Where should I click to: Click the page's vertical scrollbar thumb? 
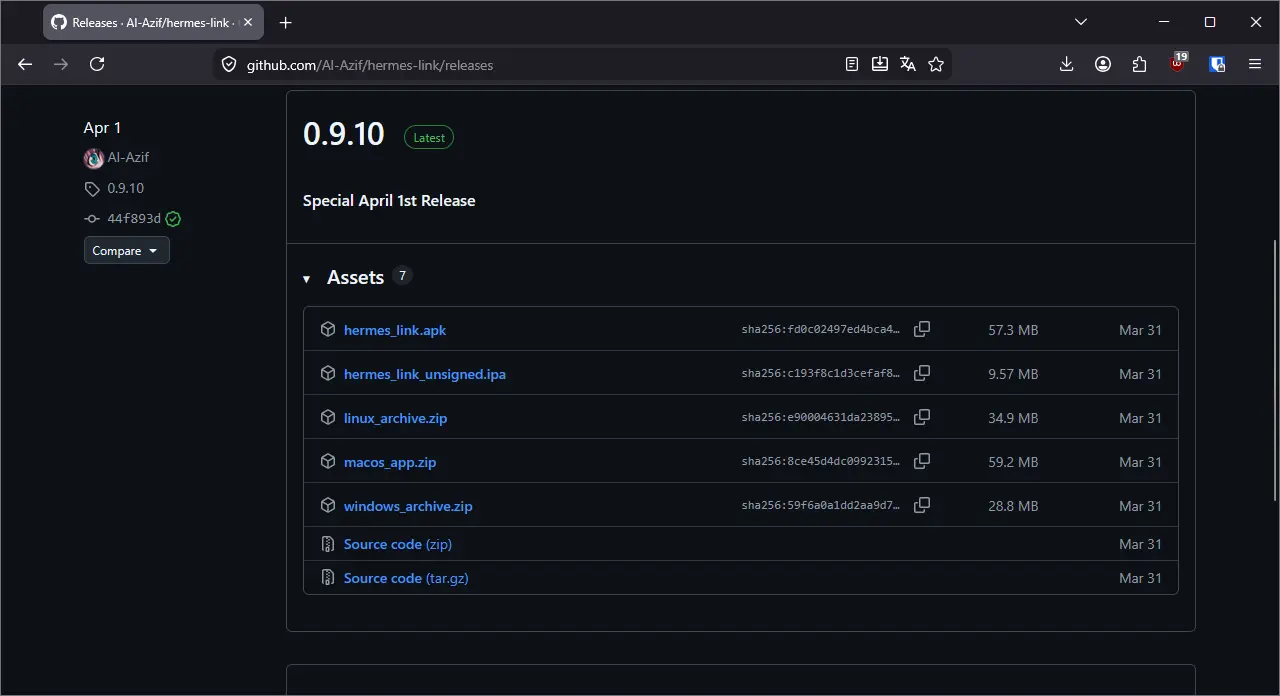tap(1274, 370)
